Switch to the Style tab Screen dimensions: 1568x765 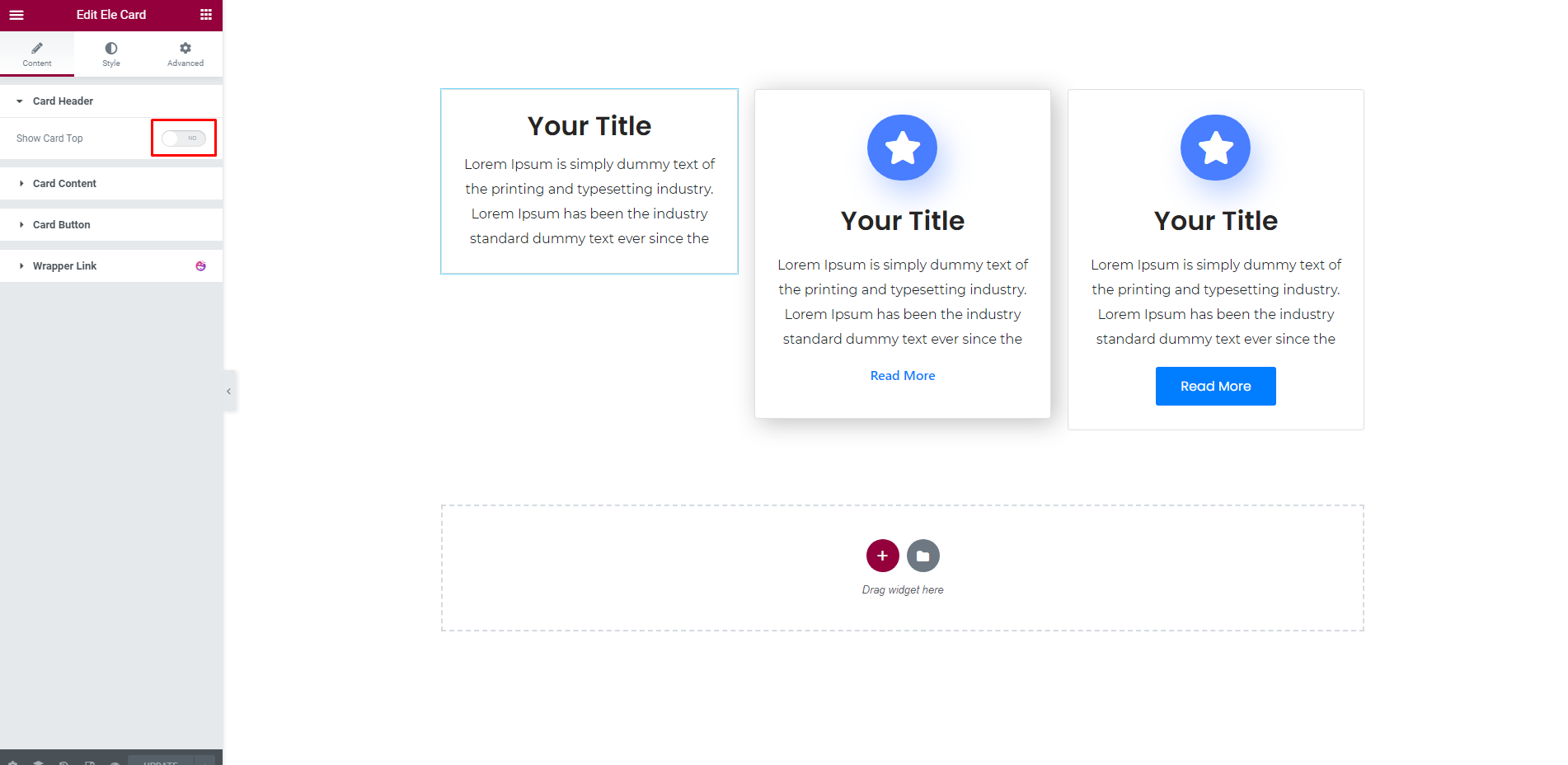point(111,54)
